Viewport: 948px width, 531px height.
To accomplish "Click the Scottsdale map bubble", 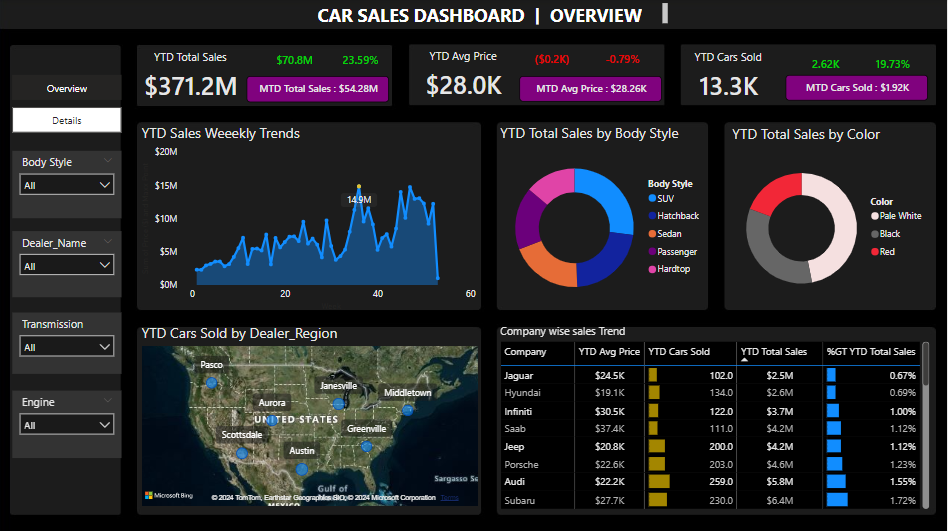I will point(242,453).
